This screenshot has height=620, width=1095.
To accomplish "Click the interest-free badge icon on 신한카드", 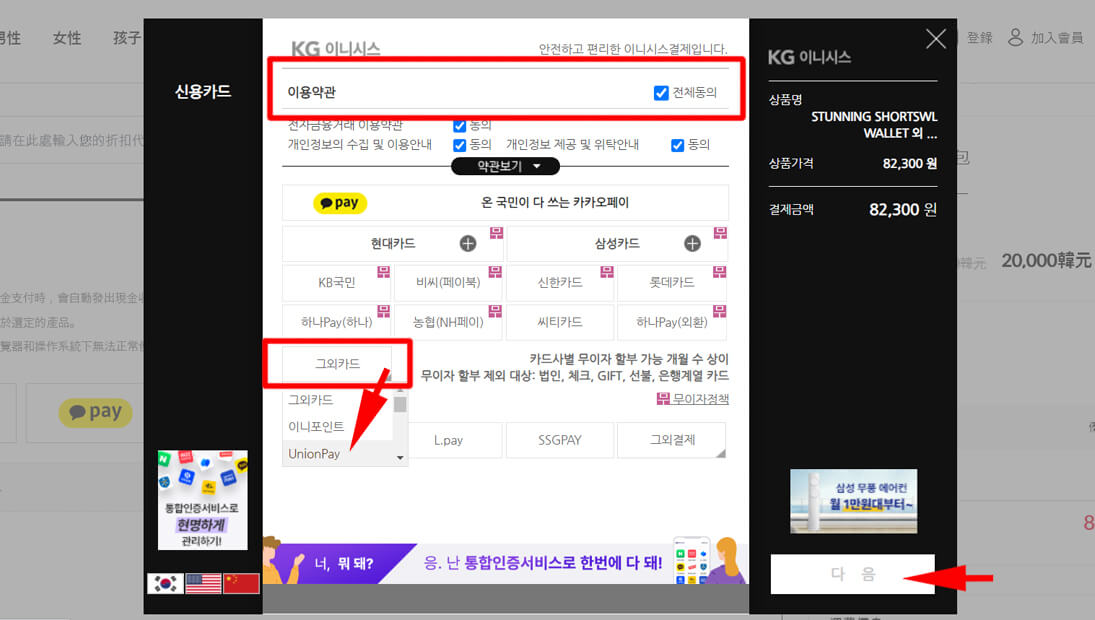I will tap(607, 272).
